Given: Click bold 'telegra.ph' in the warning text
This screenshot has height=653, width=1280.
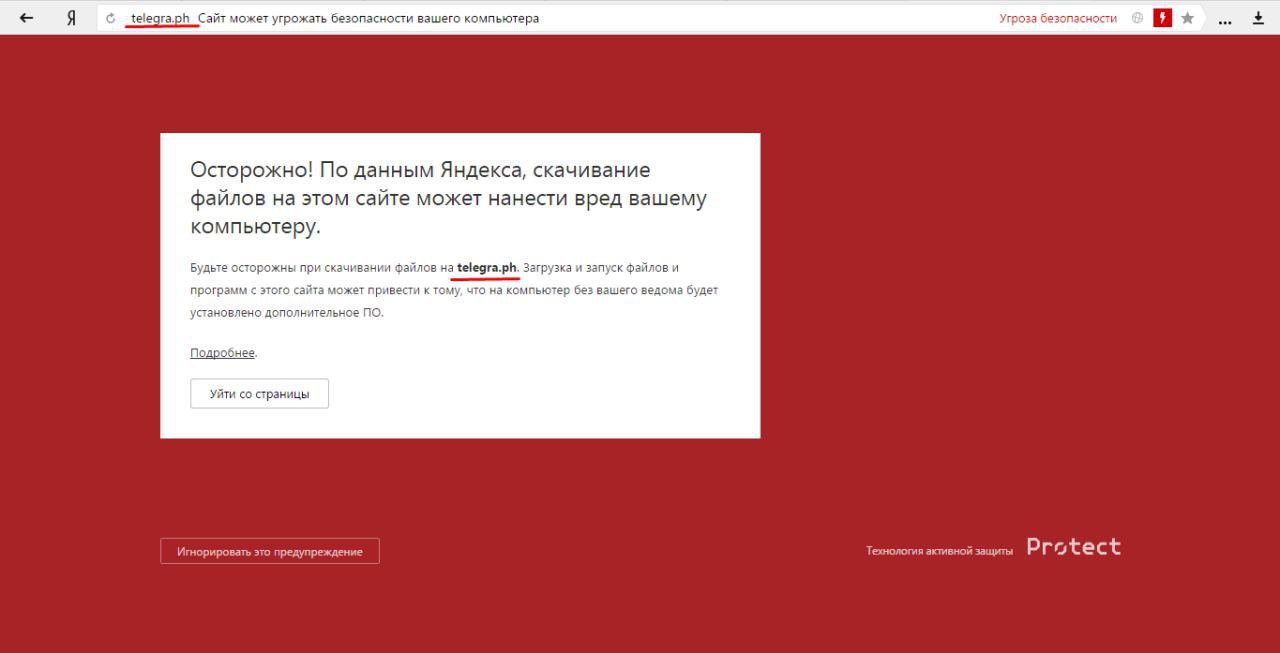Looking at the screenshot, I should [487, 268].
